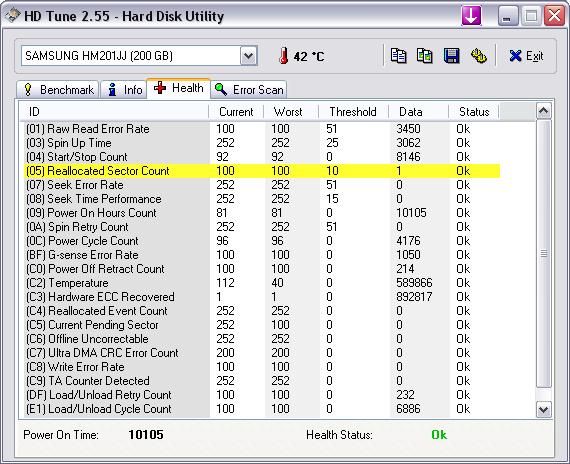
Task: Select the Seek Time Performance row
Action: point(262,199)
